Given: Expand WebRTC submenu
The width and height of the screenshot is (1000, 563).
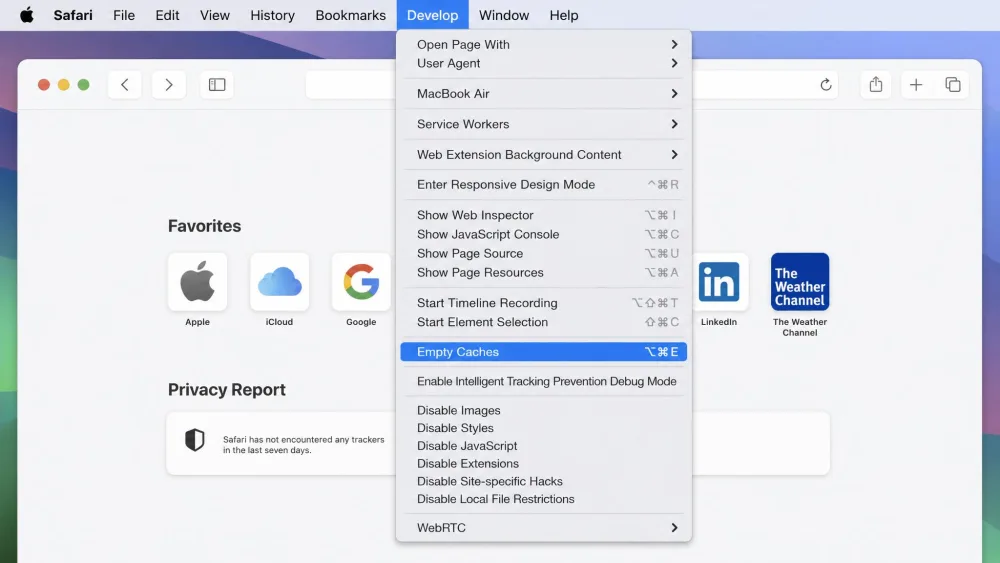Looking at the screenshot, I should [543, 528].
